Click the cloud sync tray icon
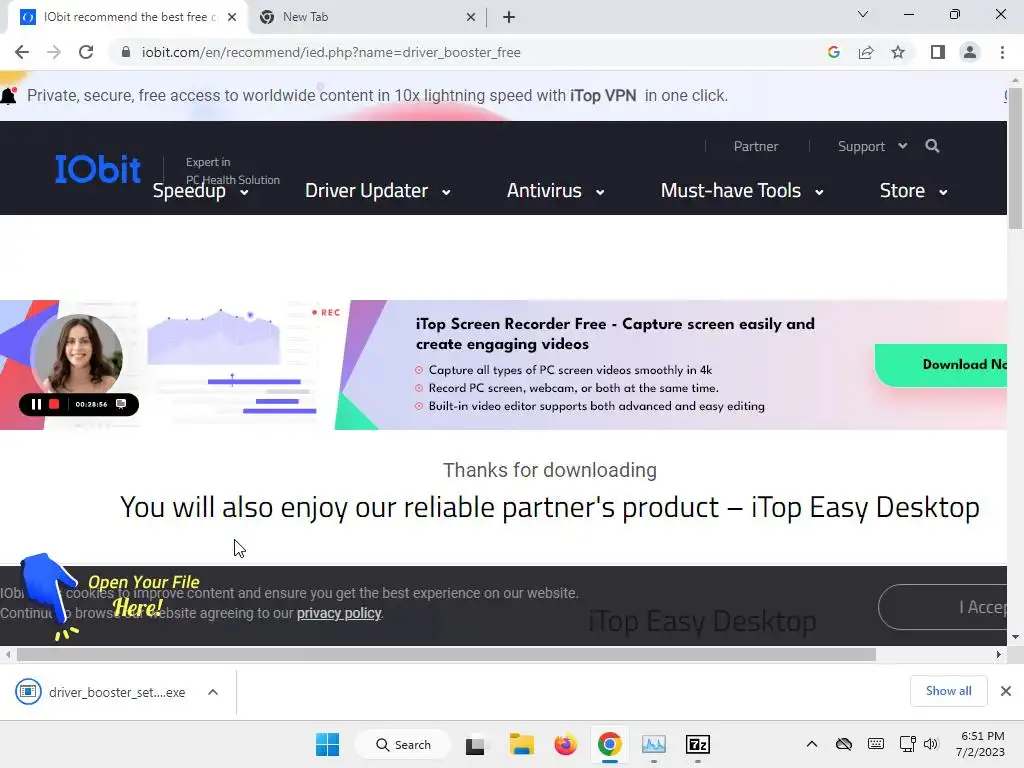Image resolution: width=1024 pixels, height=768 pixels. point(844,744)
